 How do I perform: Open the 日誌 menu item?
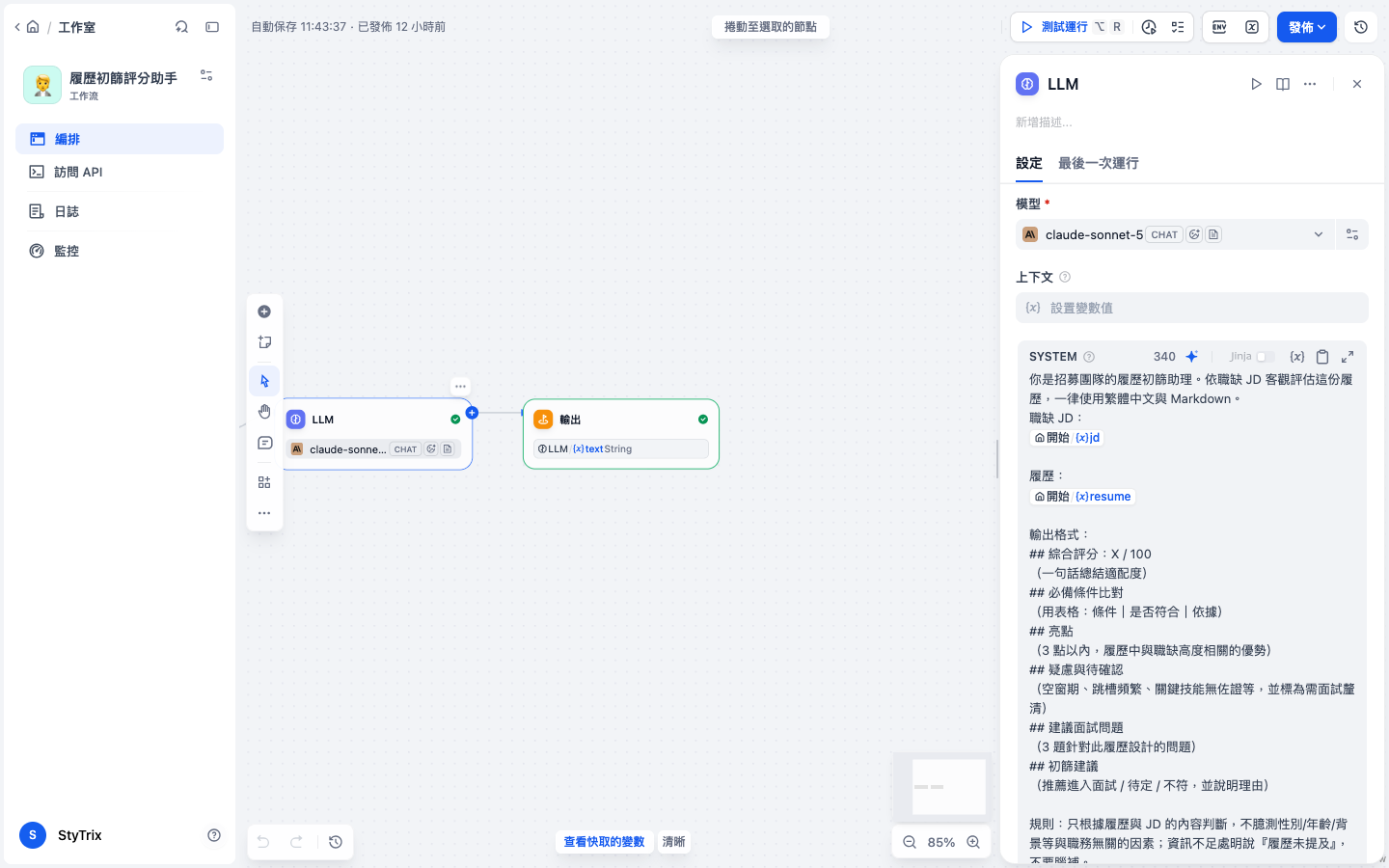coord(120,211)
